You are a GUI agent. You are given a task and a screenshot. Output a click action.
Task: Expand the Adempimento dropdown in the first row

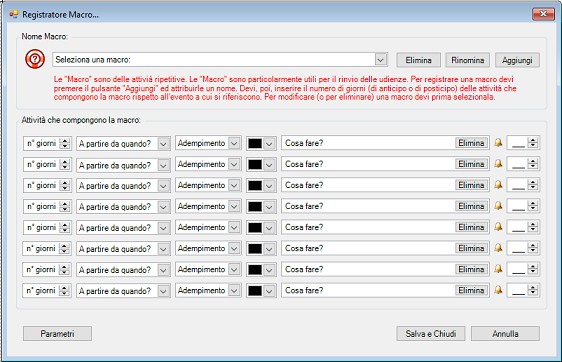coord(234,143)
